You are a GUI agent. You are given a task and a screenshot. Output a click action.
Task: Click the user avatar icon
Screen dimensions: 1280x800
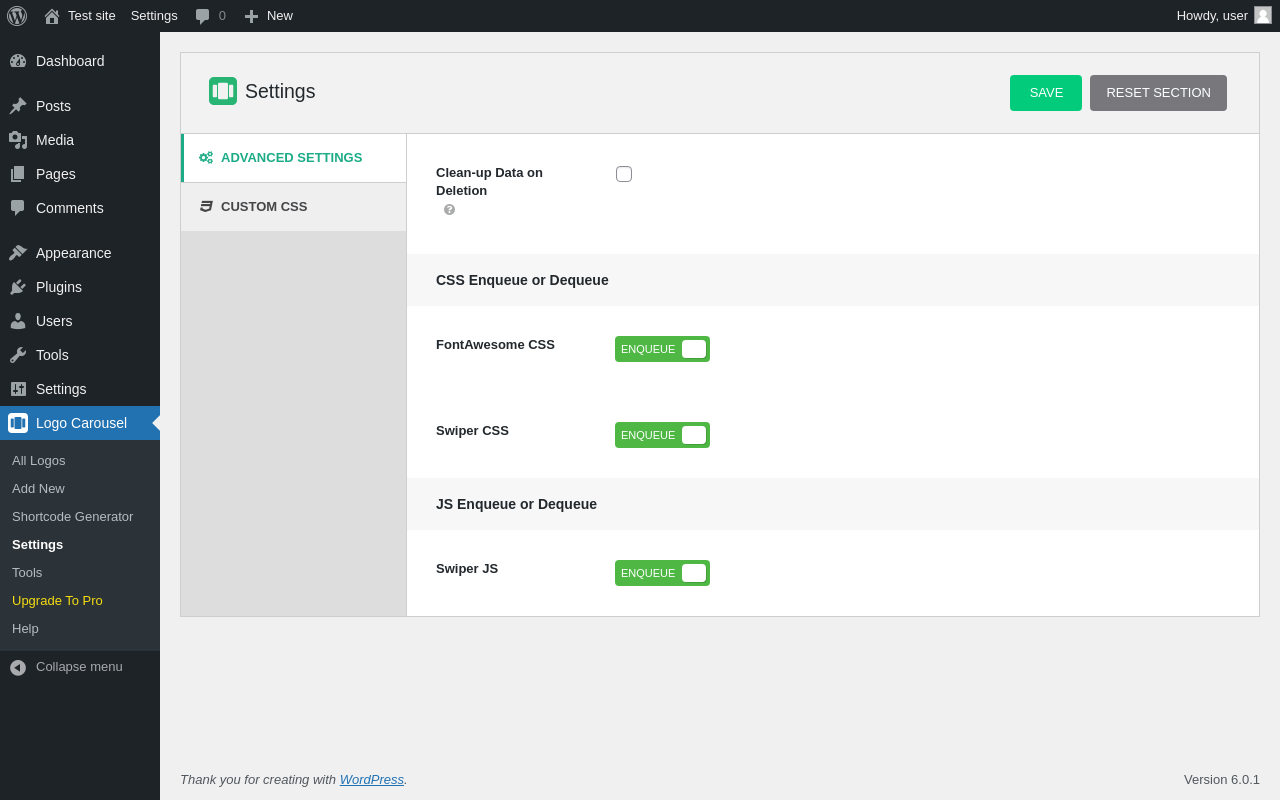[x=1263, y=15]
